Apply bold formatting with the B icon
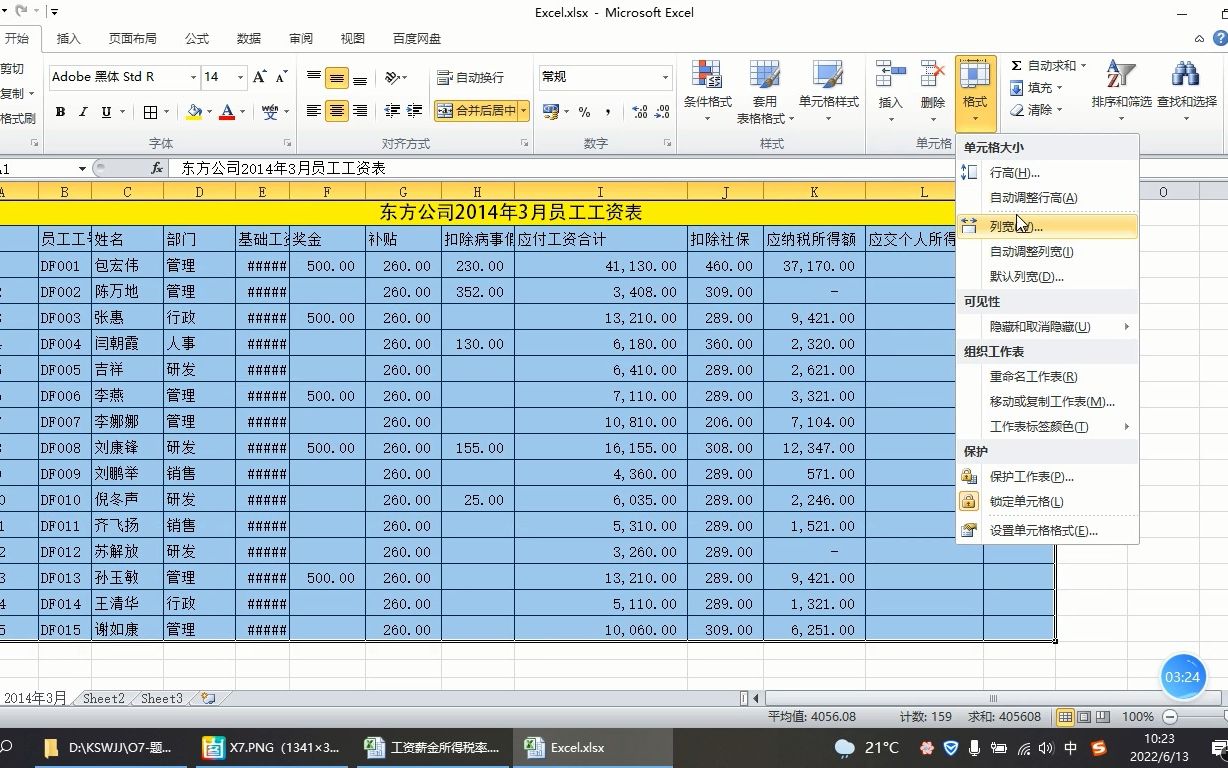 pos(61,111)
